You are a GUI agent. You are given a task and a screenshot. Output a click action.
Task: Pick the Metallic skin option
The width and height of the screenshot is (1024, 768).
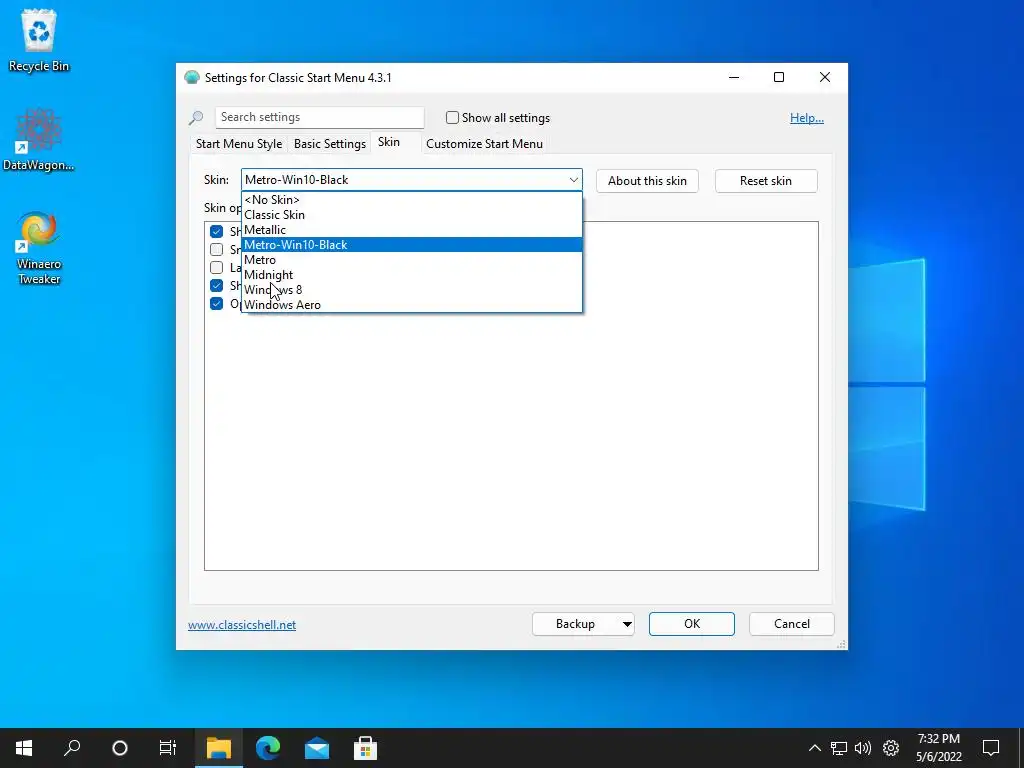(x=411, y=230)
